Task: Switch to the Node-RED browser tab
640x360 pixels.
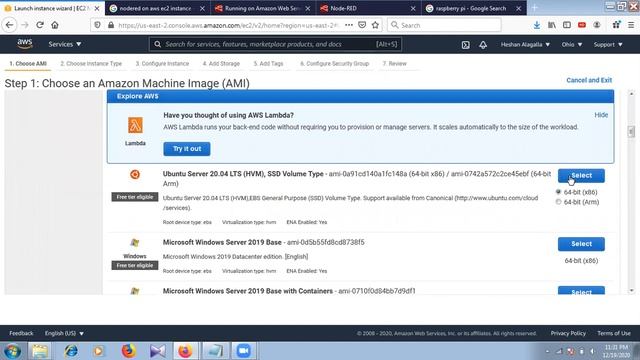Action: [367, 8]
